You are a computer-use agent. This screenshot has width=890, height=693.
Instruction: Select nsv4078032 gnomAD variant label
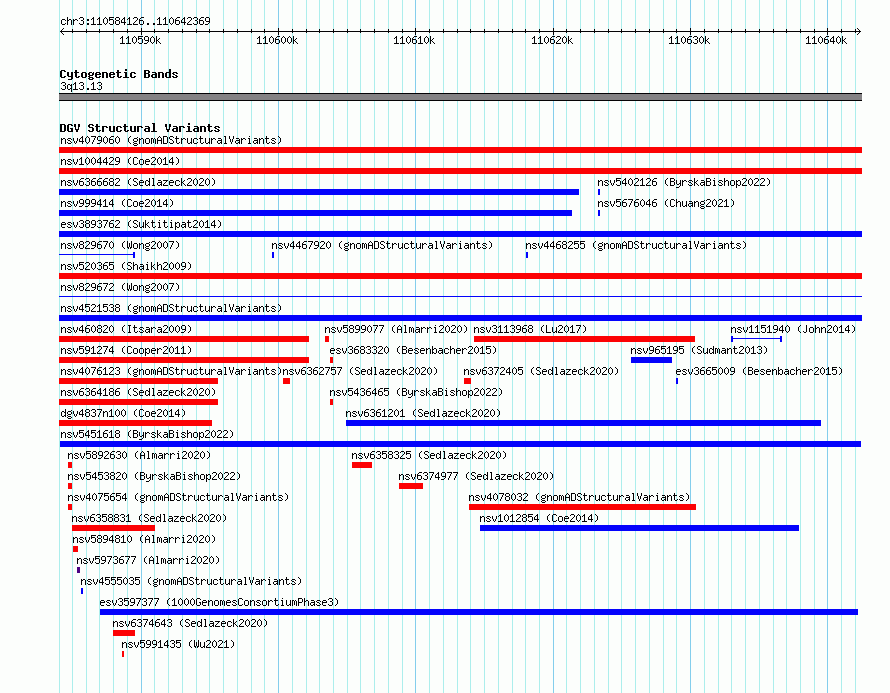point(579,497)
